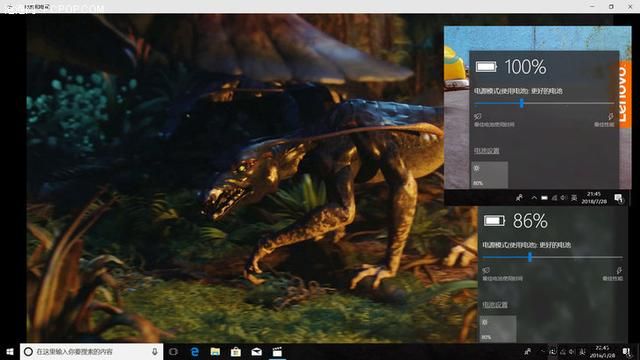
Task: Click volume icon in bottom system tray
Action: click(572, 351)
